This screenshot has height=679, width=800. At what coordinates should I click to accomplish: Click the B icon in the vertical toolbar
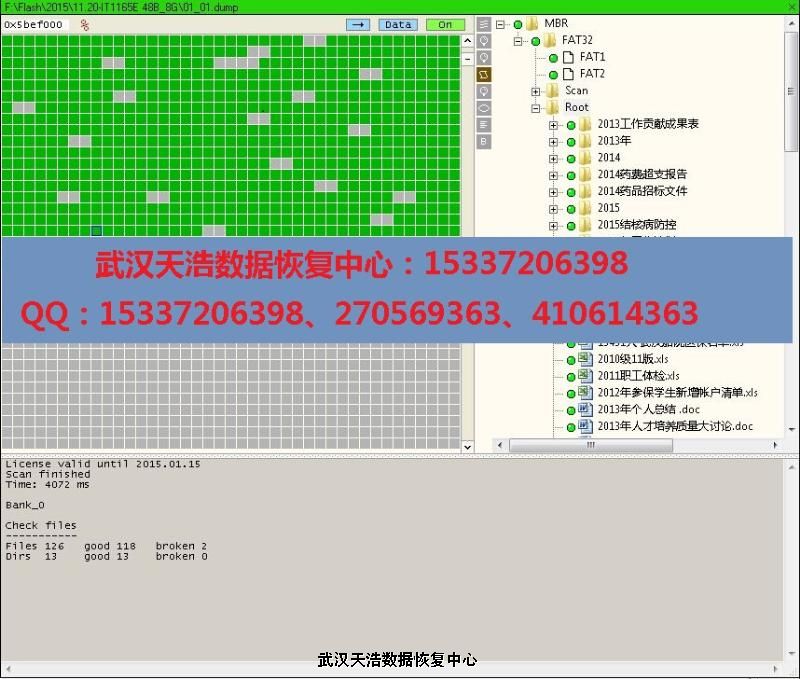tap(483, 142)
